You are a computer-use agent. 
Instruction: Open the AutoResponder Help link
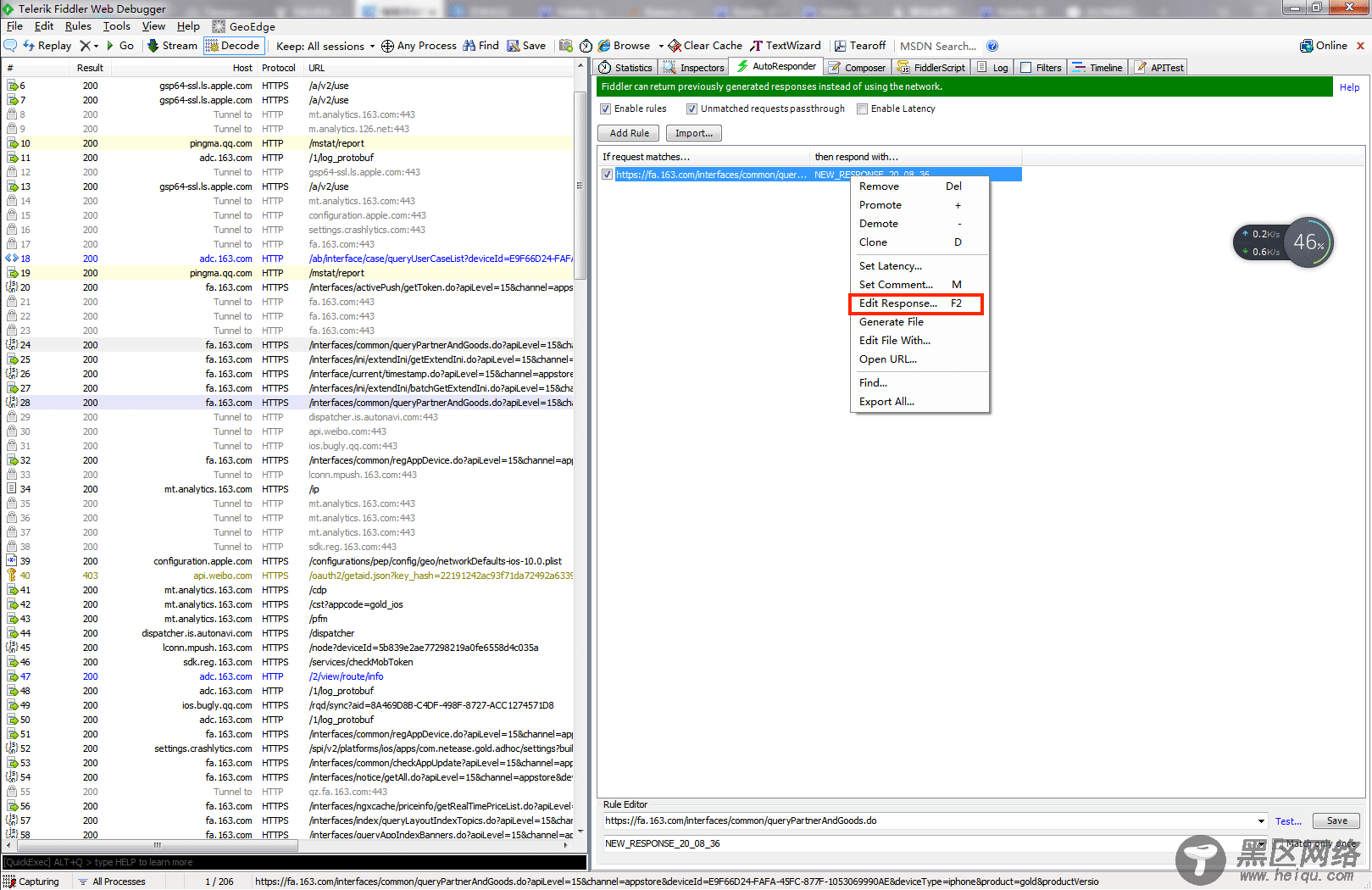click(x=1349, y=87)
